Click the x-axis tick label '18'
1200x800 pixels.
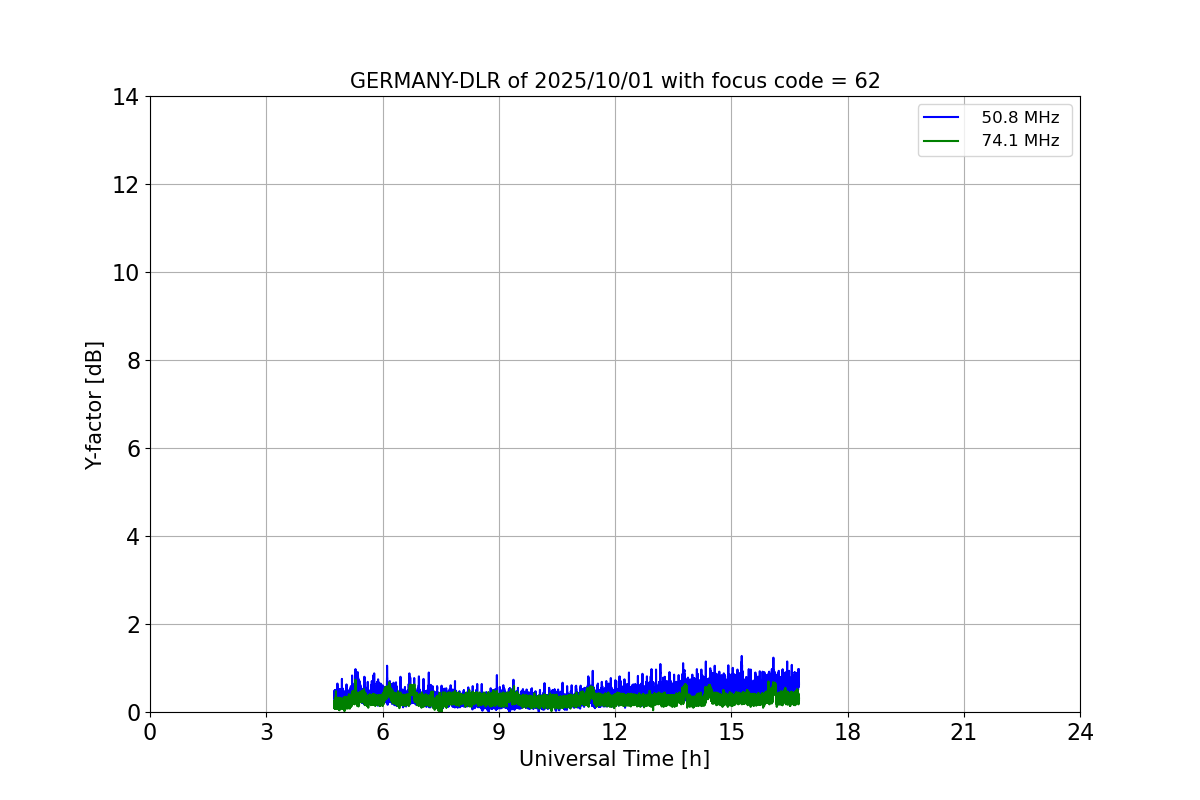(x=848, y=732)
